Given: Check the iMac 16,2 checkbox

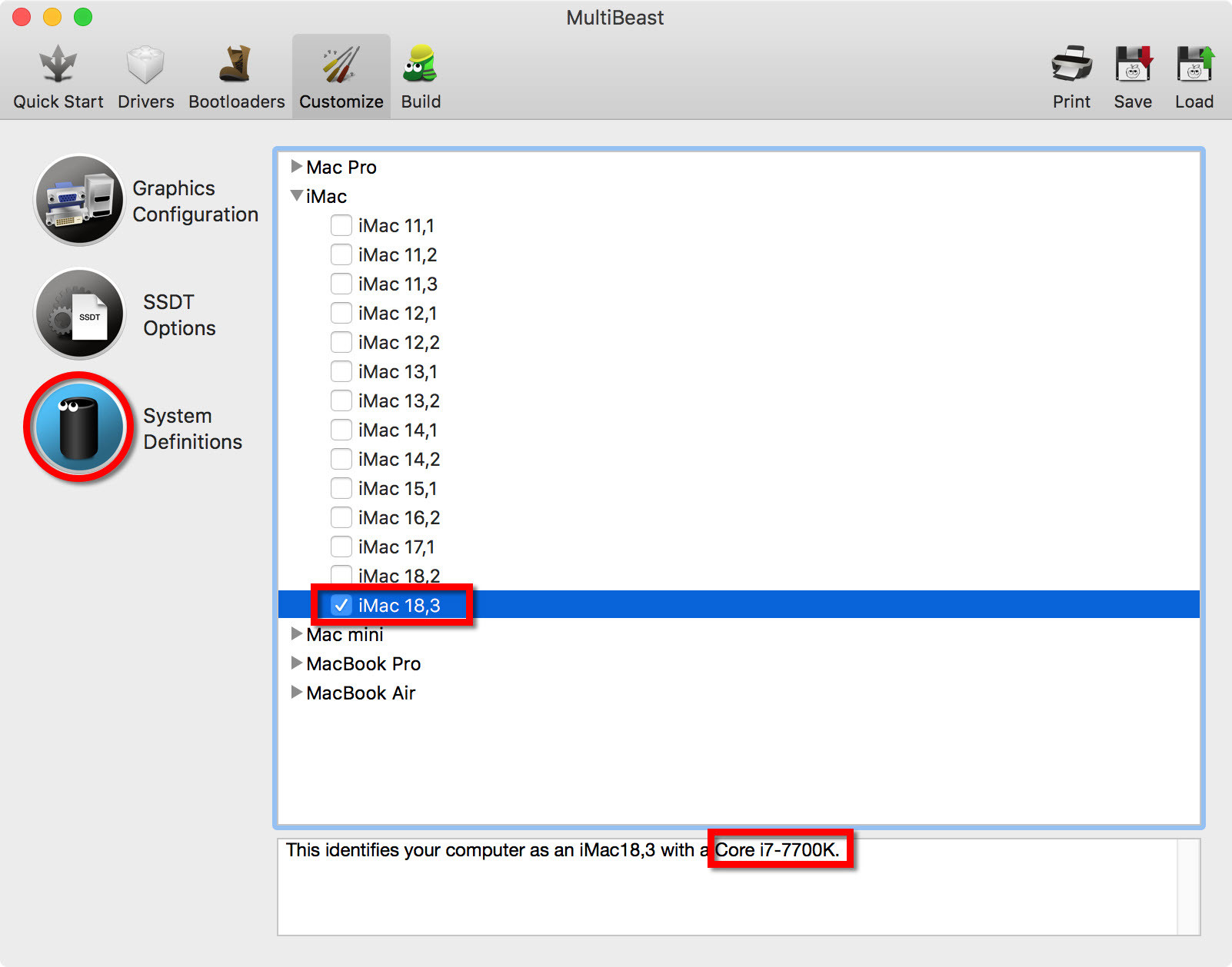Looking at the screenshot, I should [341, 517].
